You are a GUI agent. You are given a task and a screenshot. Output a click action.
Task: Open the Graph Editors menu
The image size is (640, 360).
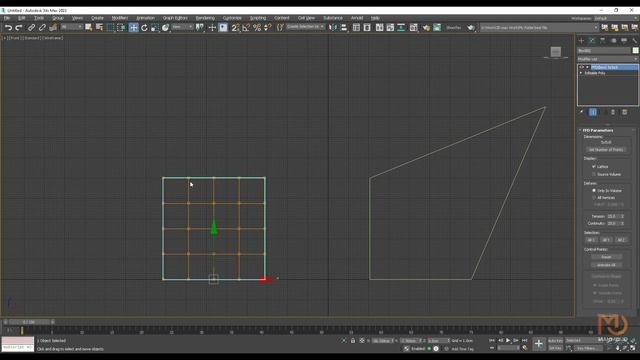click(175, 18)
